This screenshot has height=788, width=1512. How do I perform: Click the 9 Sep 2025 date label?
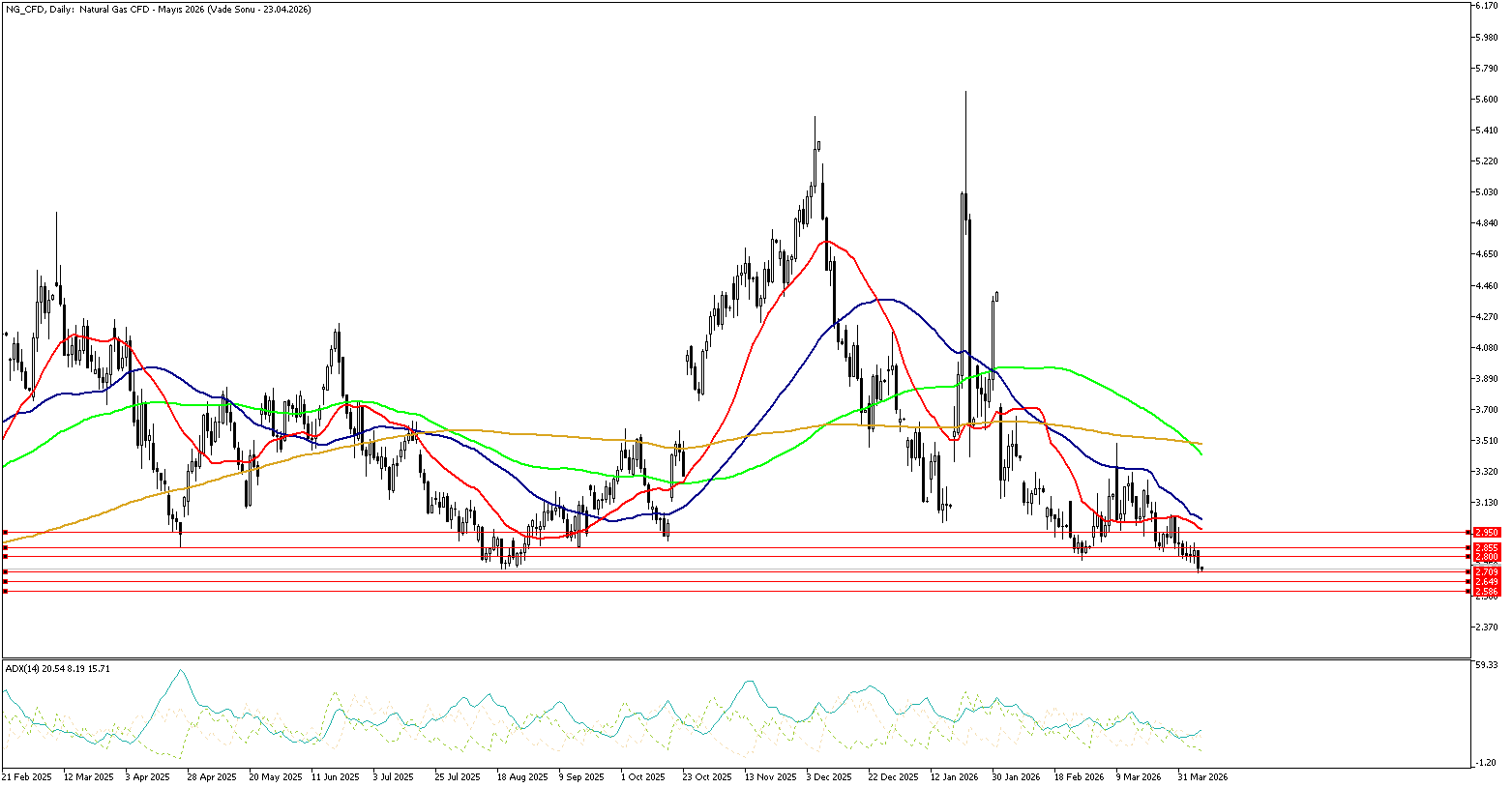[x=581, y=776]
